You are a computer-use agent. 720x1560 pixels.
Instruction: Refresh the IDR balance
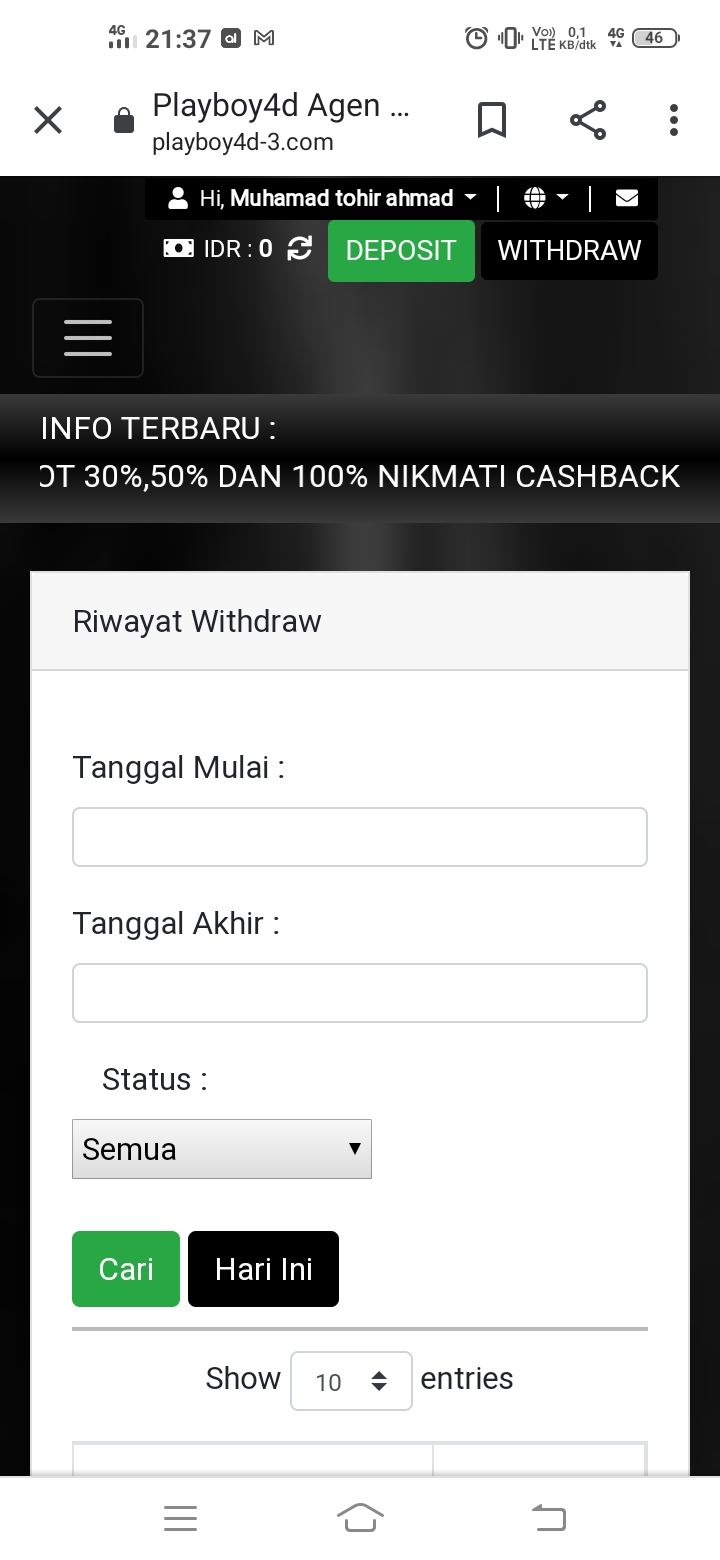299,249
